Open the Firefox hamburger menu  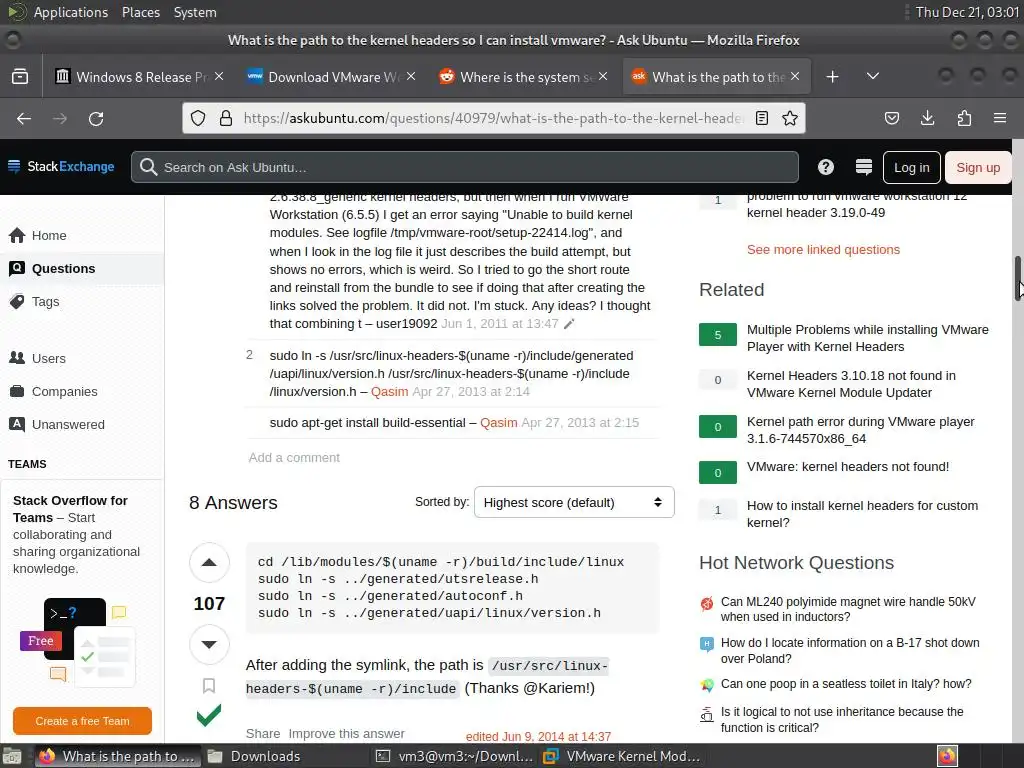[x=999, y=118]
